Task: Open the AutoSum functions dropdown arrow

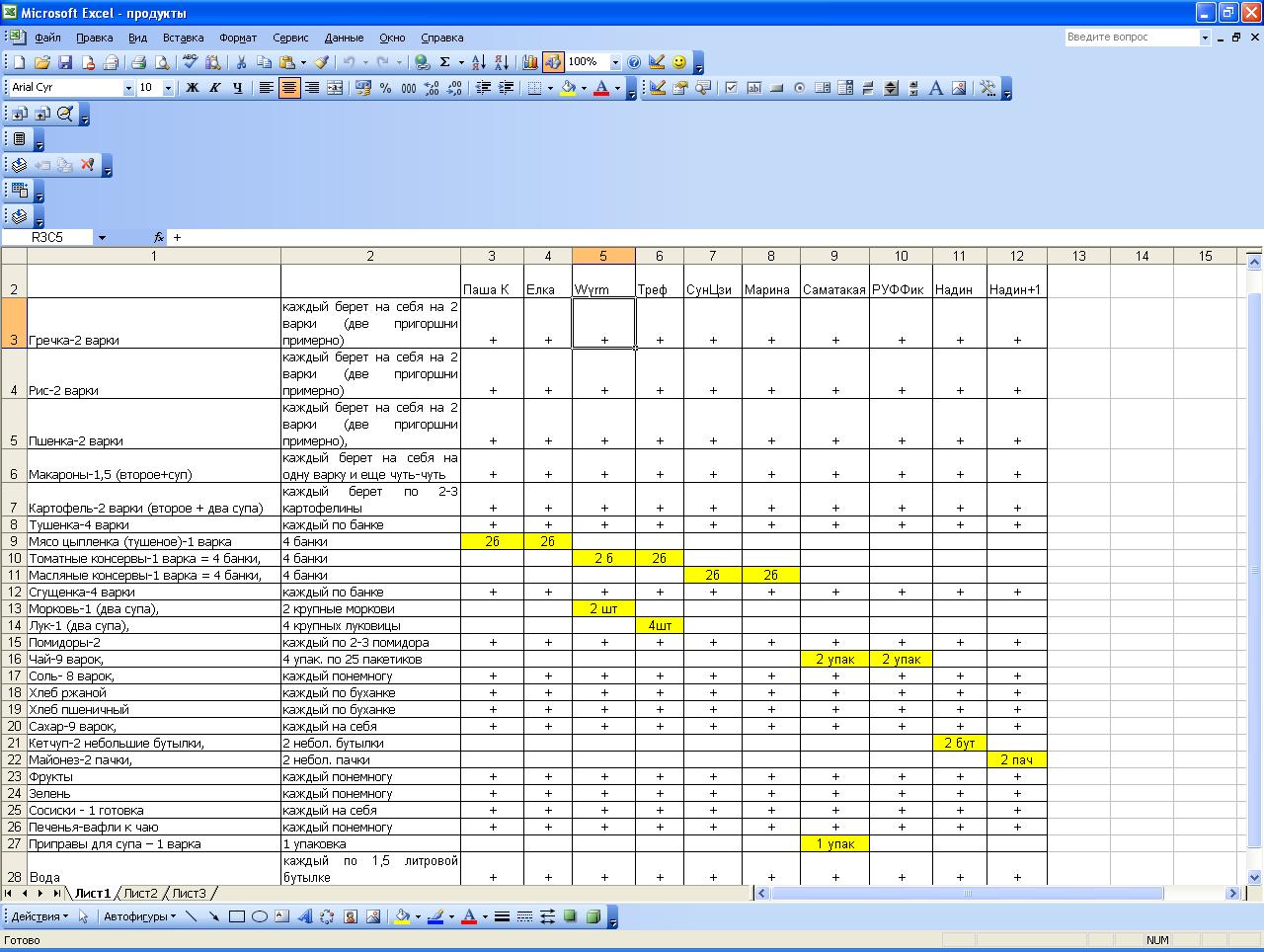Action: [460, 62]
